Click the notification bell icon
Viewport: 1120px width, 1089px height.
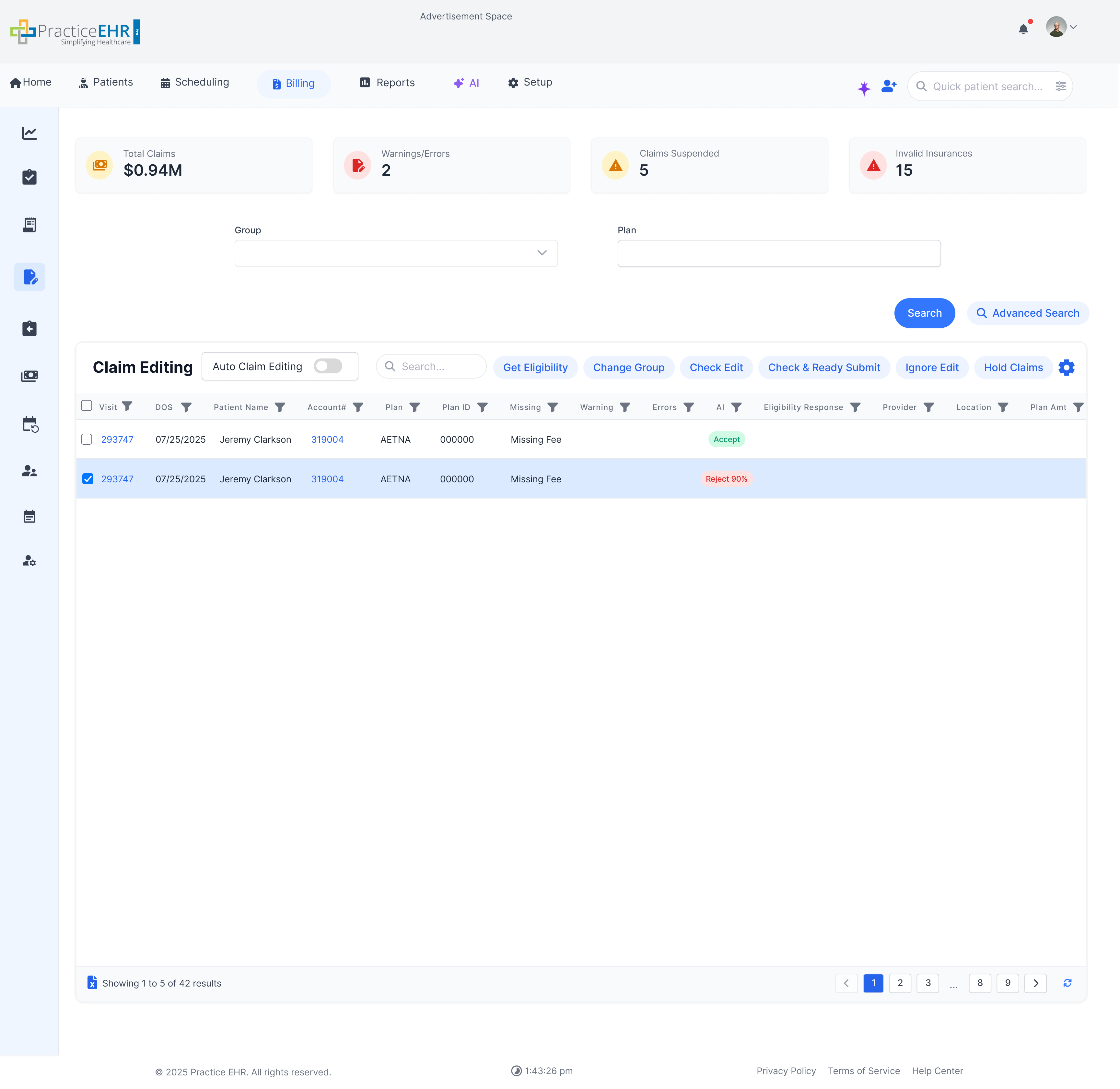1023,29
